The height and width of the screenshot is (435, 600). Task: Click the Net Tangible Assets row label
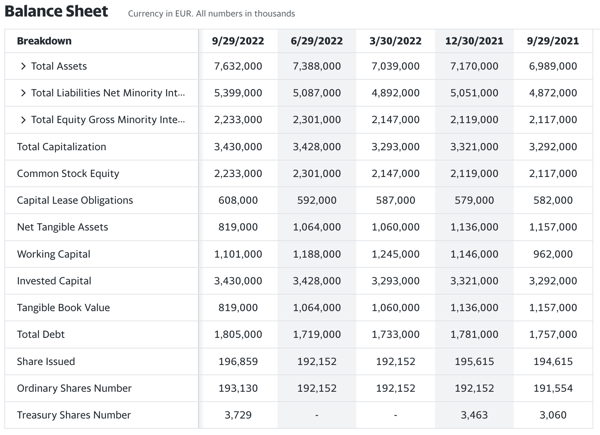pos(63,227)
